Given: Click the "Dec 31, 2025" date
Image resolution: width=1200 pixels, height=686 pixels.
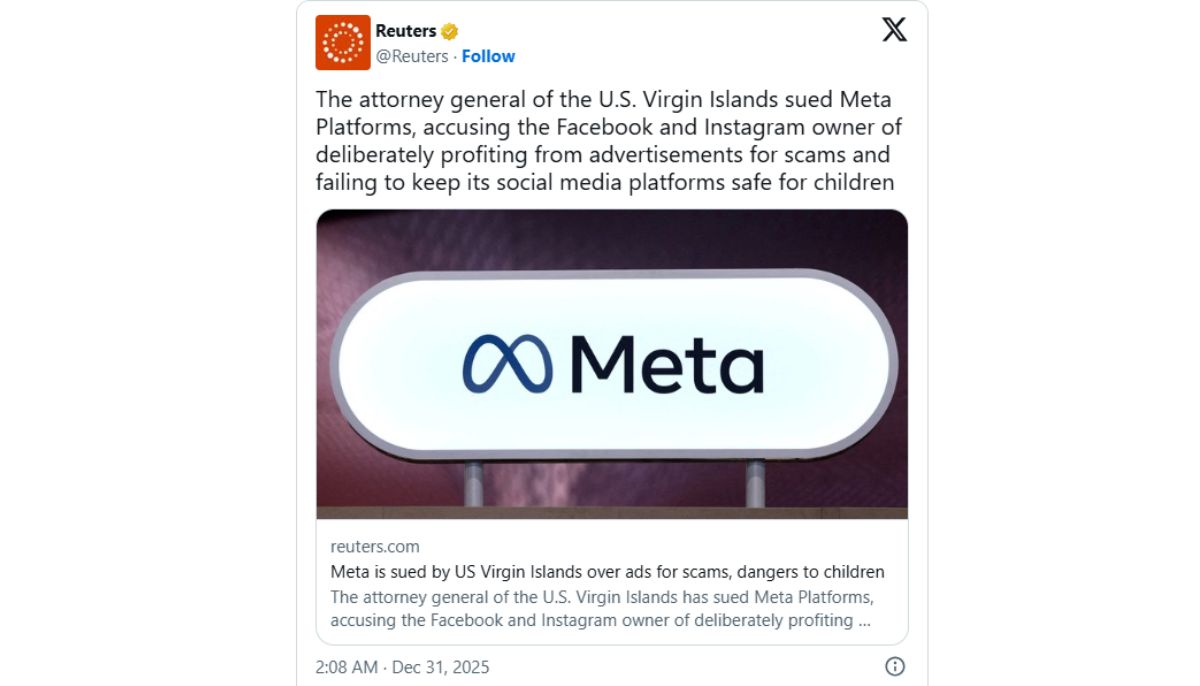Looking at the screenshot, I should 440,667.
